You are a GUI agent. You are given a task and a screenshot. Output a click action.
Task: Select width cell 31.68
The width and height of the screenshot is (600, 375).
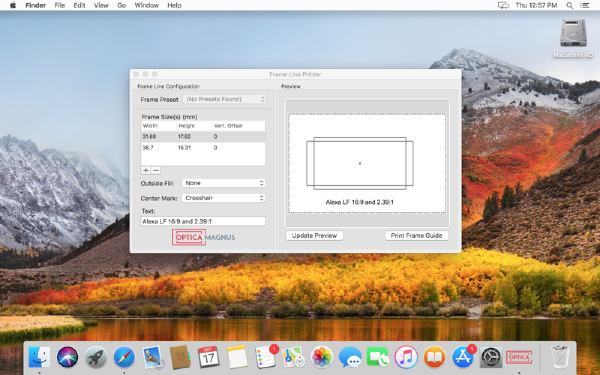tap(150, 137)
